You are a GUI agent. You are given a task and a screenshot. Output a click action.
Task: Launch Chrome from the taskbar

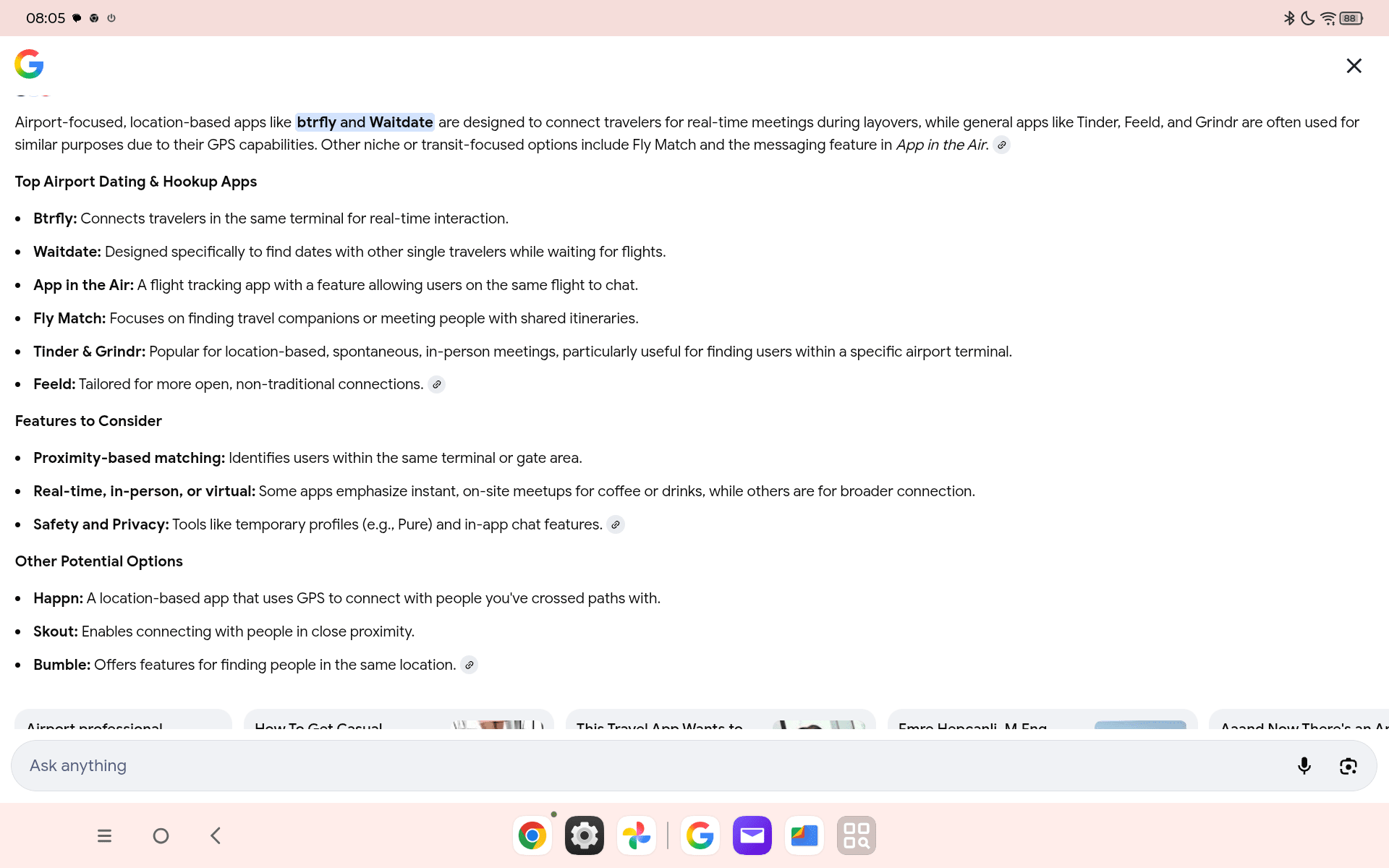click(532, 835)
